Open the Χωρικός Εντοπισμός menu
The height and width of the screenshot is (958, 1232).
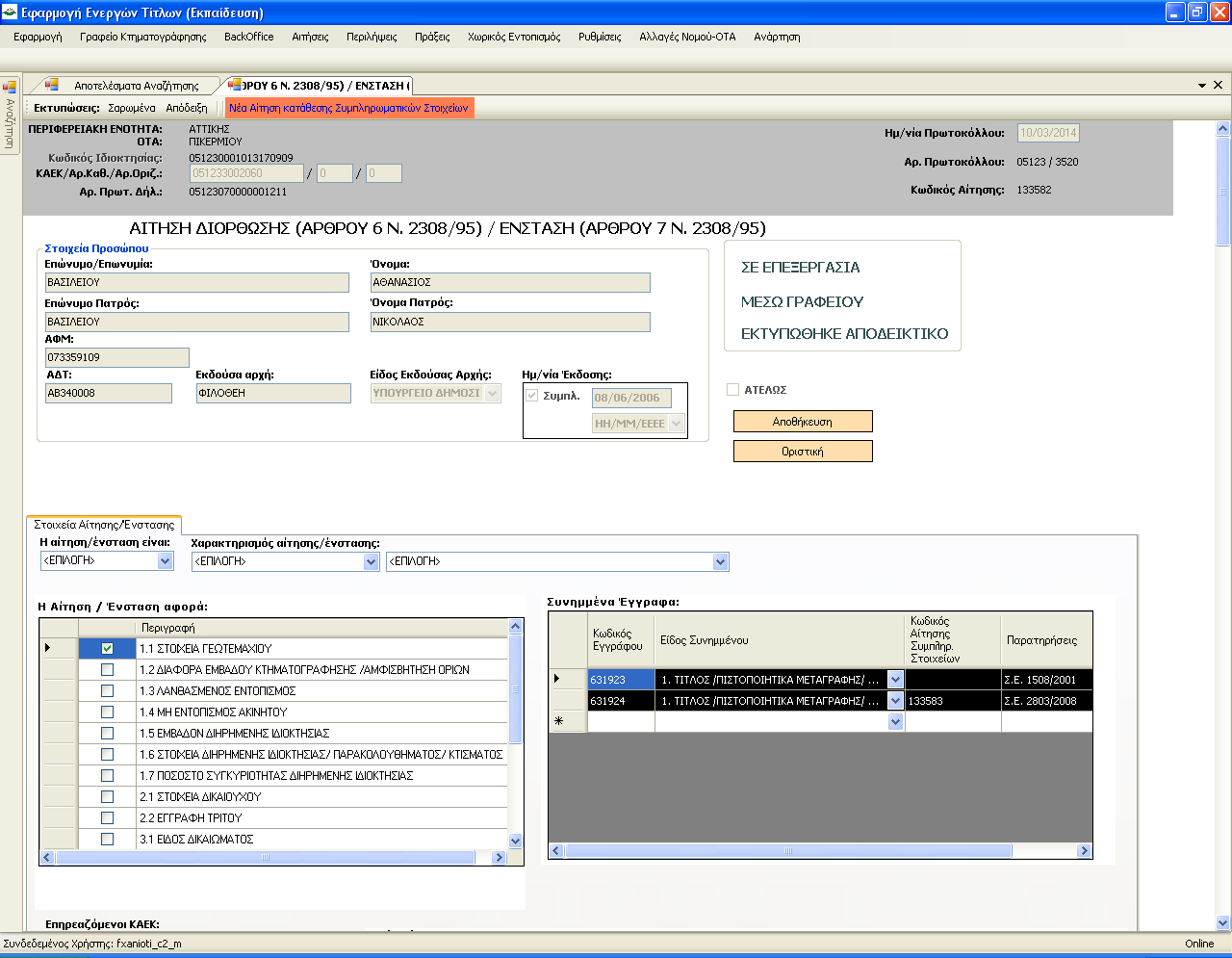coord(514,37)
